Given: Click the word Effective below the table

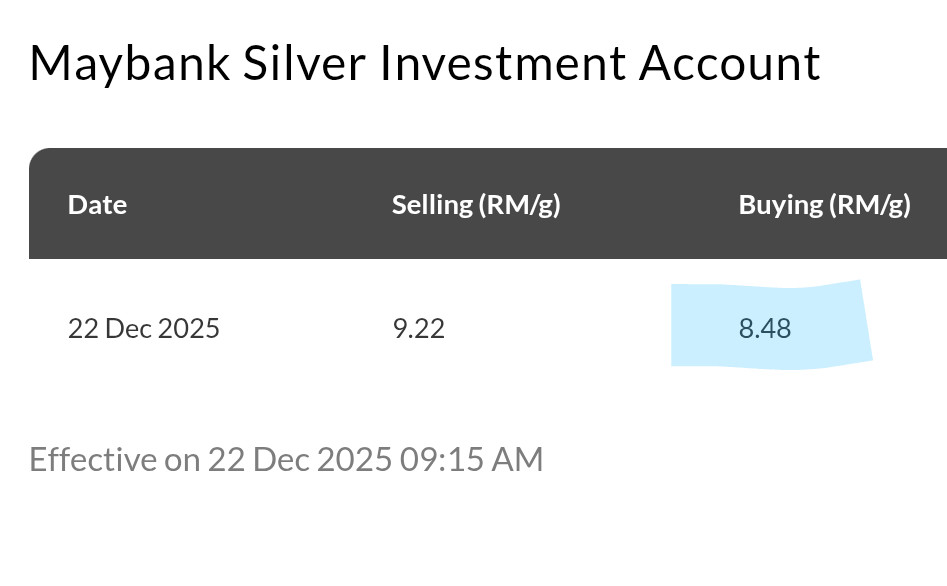Looking at the screenshot, I should click(x=93, y=460).
